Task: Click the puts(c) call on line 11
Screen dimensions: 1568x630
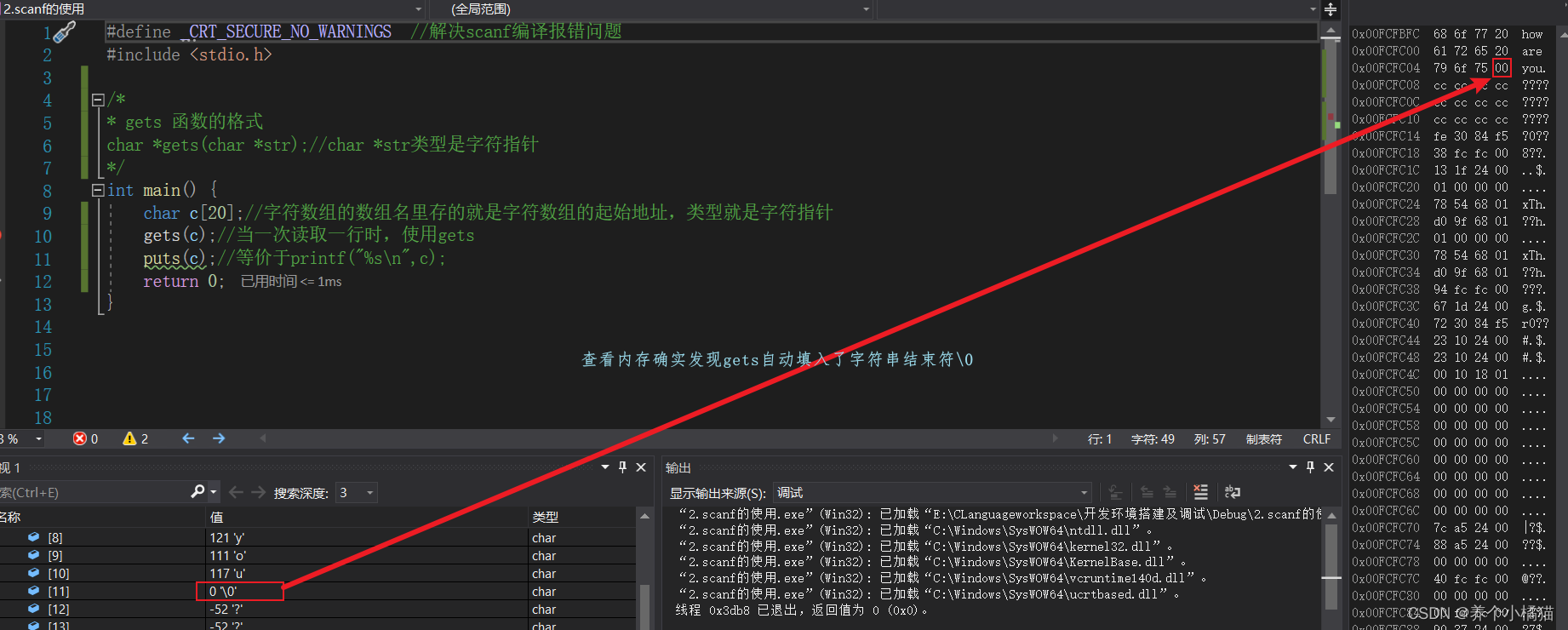Action: click(174, 258)
